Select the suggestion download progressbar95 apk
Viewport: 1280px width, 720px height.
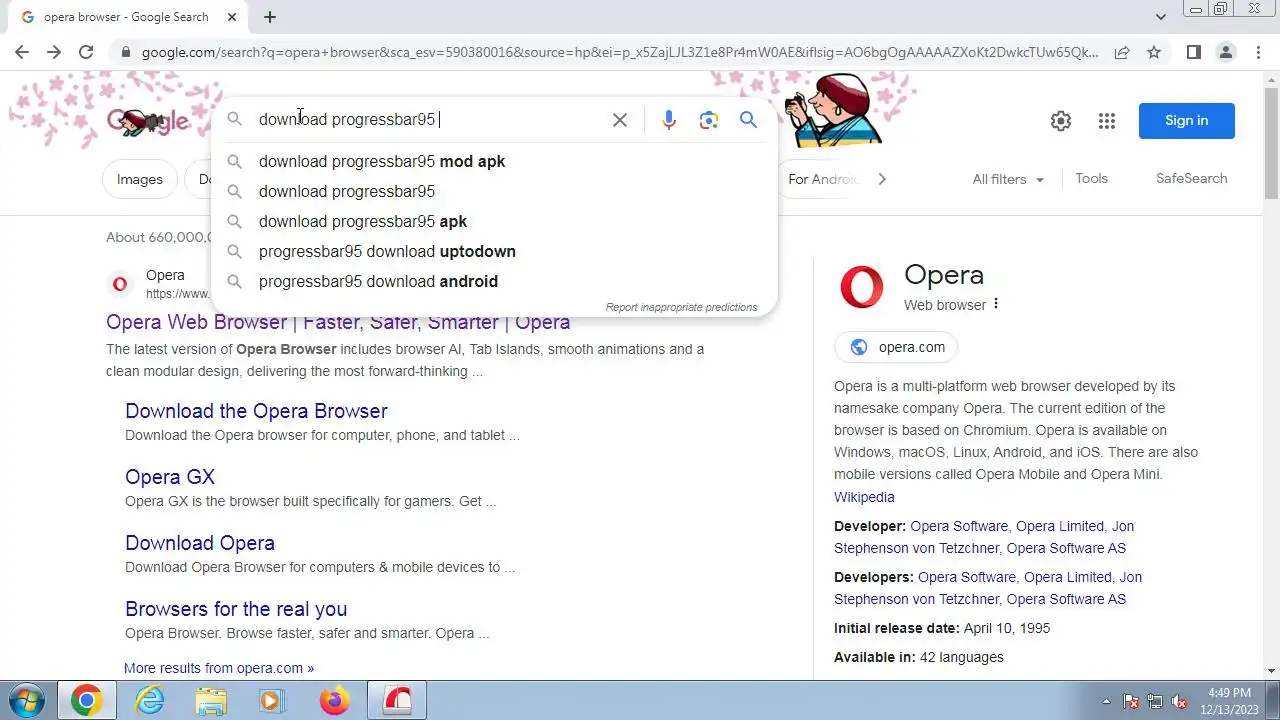point(494,221)
